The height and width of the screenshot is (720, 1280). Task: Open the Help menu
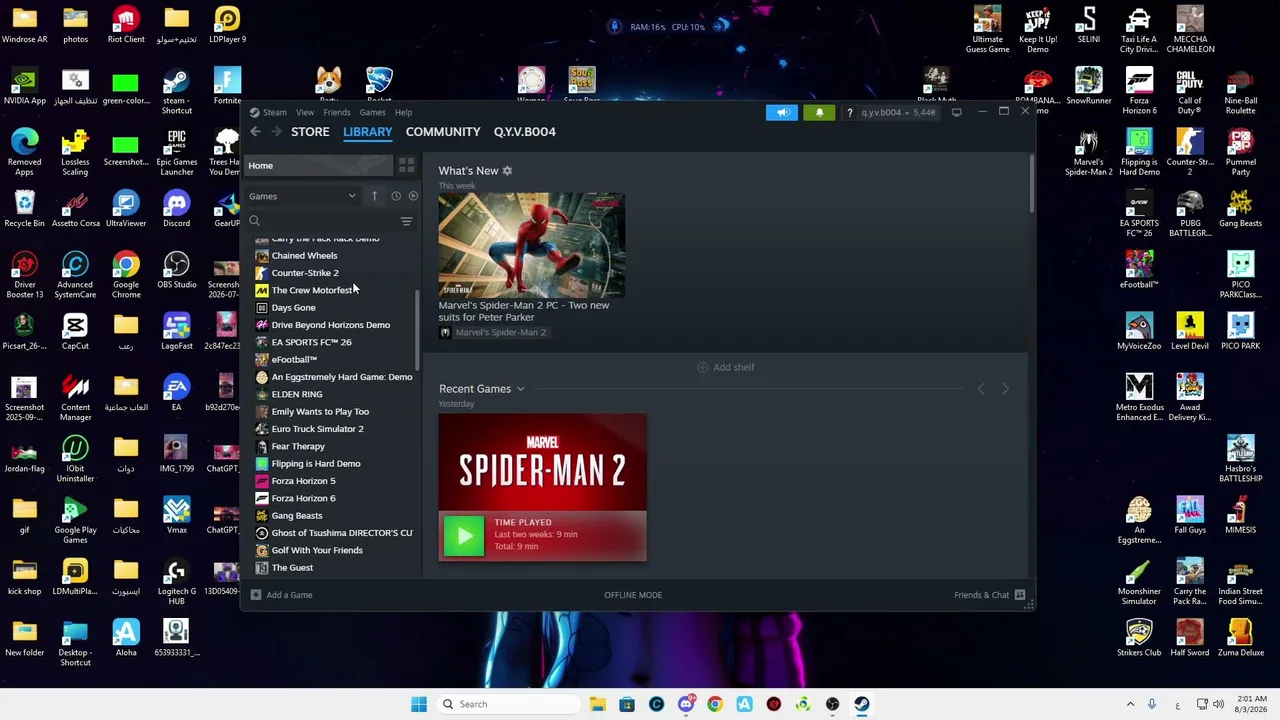pyautogui.click(x=403, y=112)
